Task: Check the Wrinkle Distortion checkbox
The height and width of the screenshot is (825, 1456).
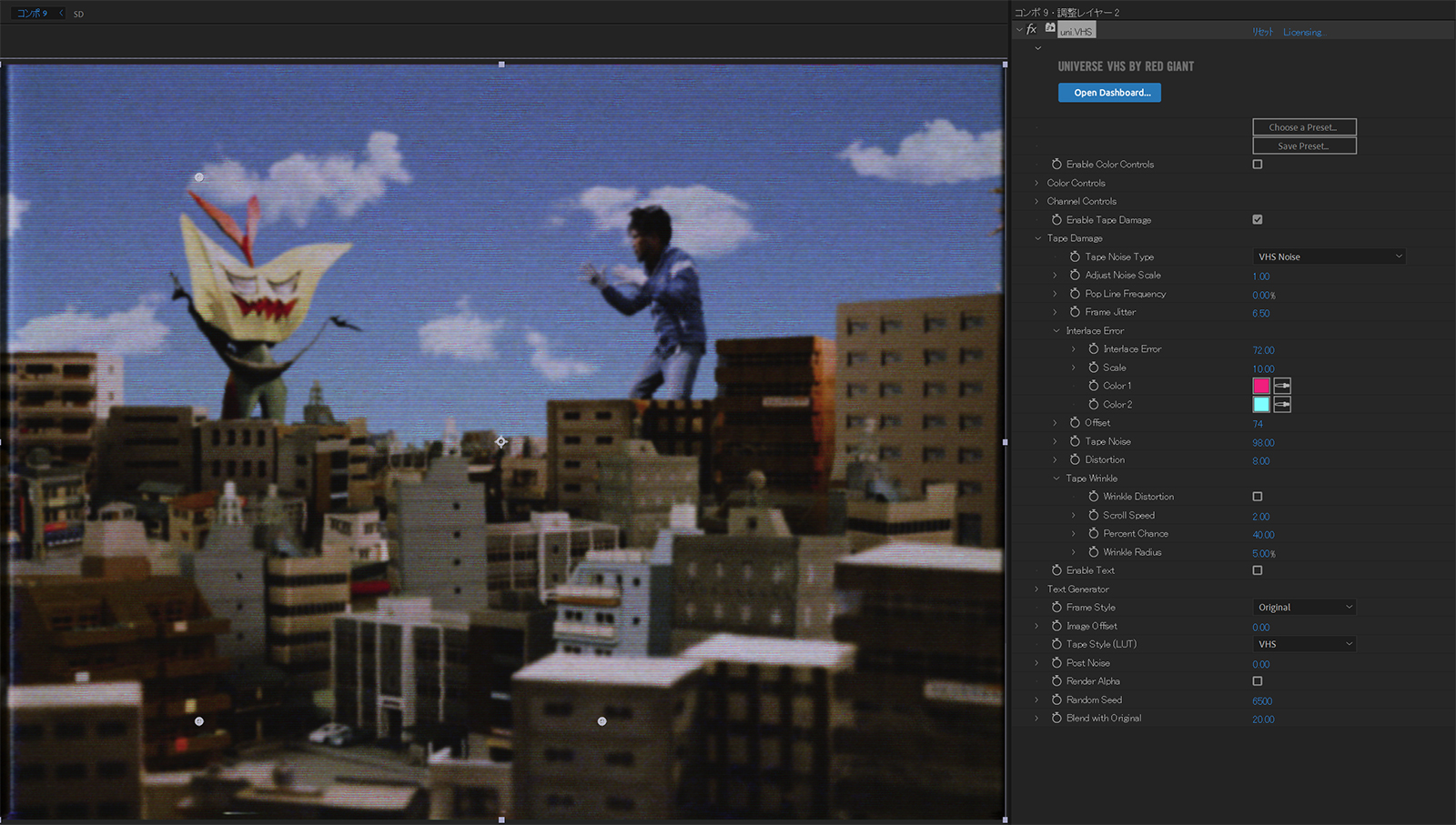Action: 1258,497
